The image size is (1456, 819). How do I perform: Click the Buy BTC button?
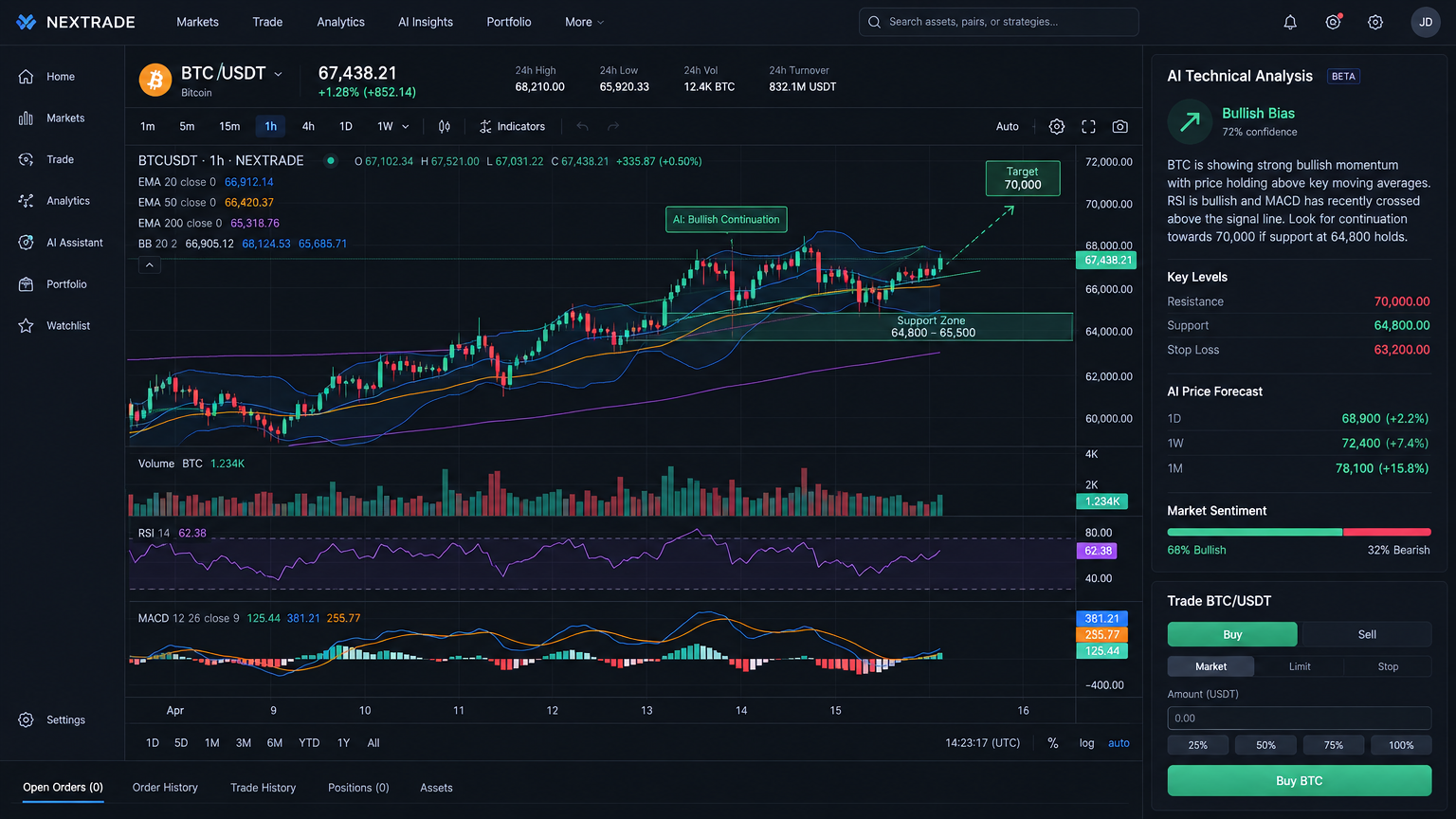[x=1299, y=781]
